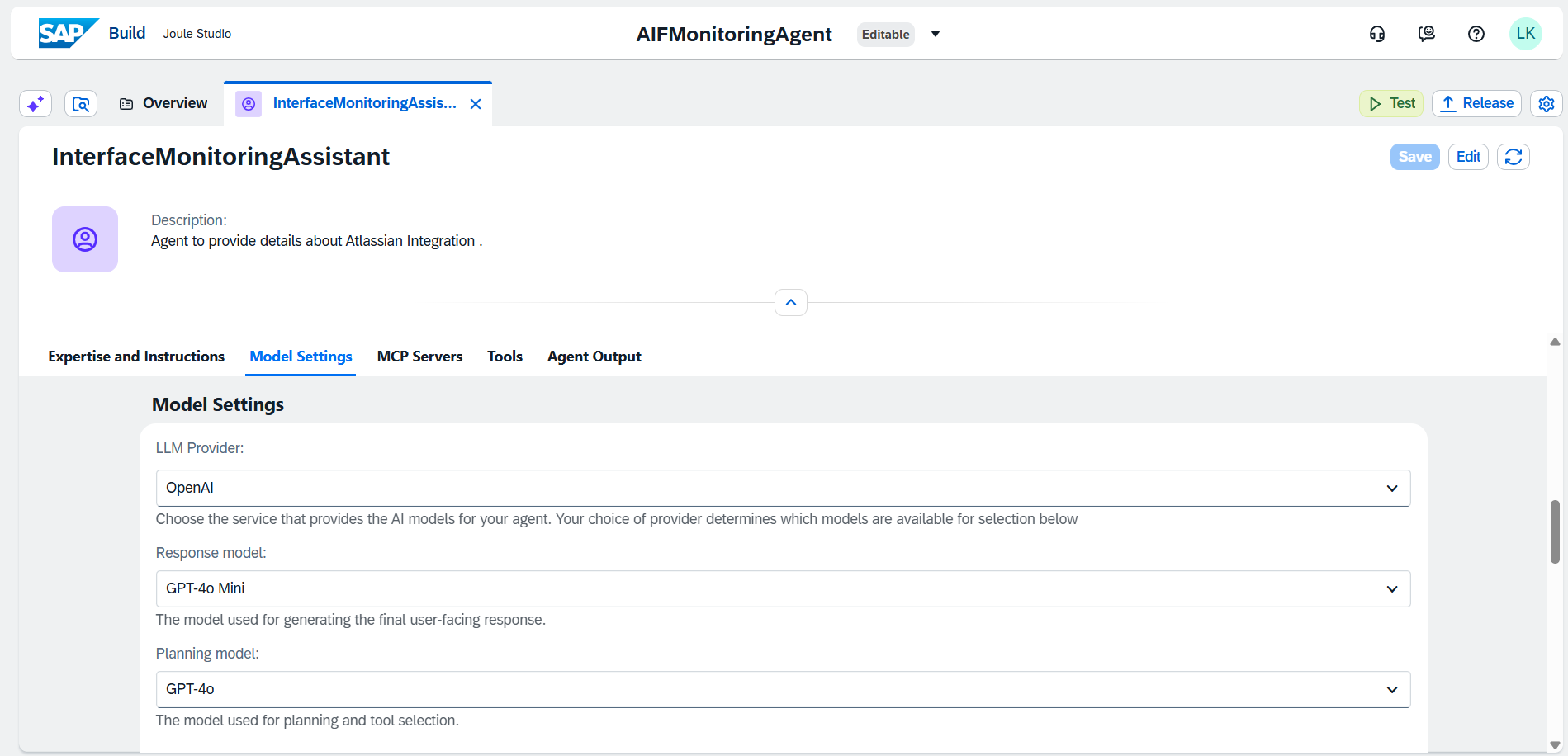This screenshot has width=1568, height=756.
Task: Click the LLM Provider label
Action: 200,448
